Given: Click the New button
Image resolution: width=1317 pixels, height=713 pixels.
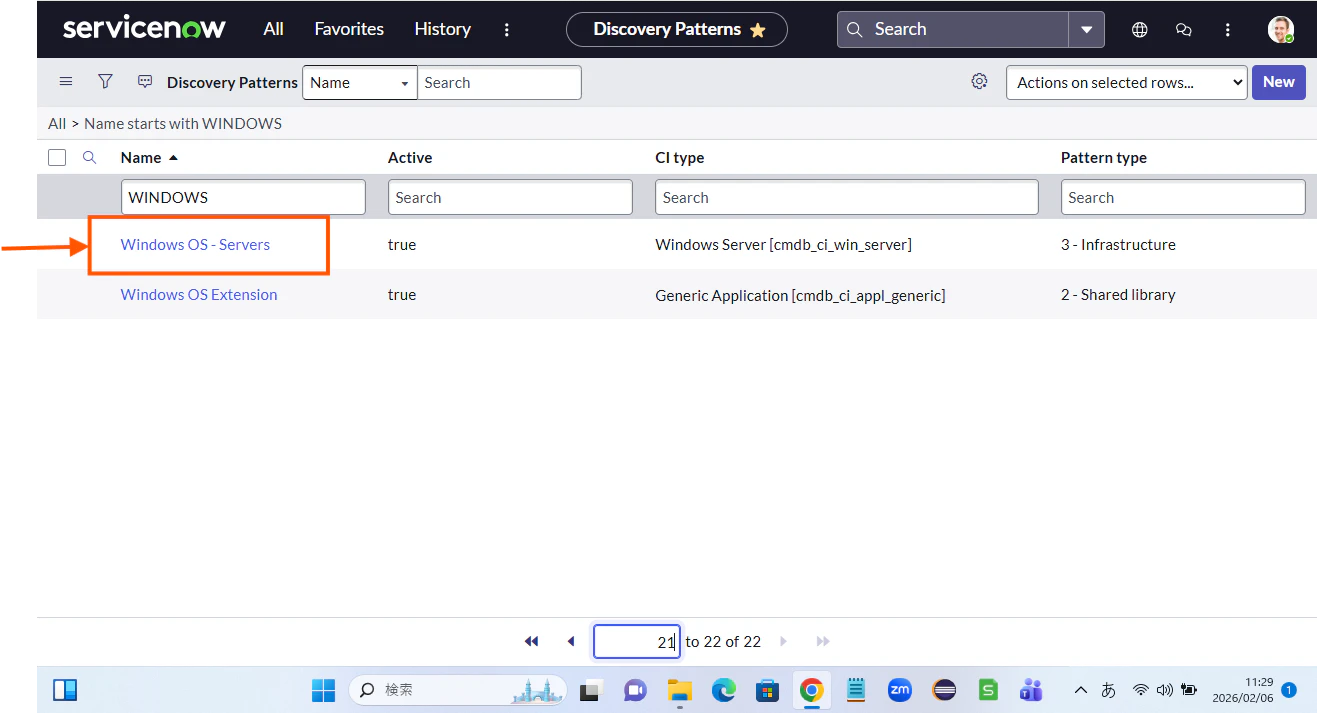Looking at the screenshot, I should coord(1278,83).
